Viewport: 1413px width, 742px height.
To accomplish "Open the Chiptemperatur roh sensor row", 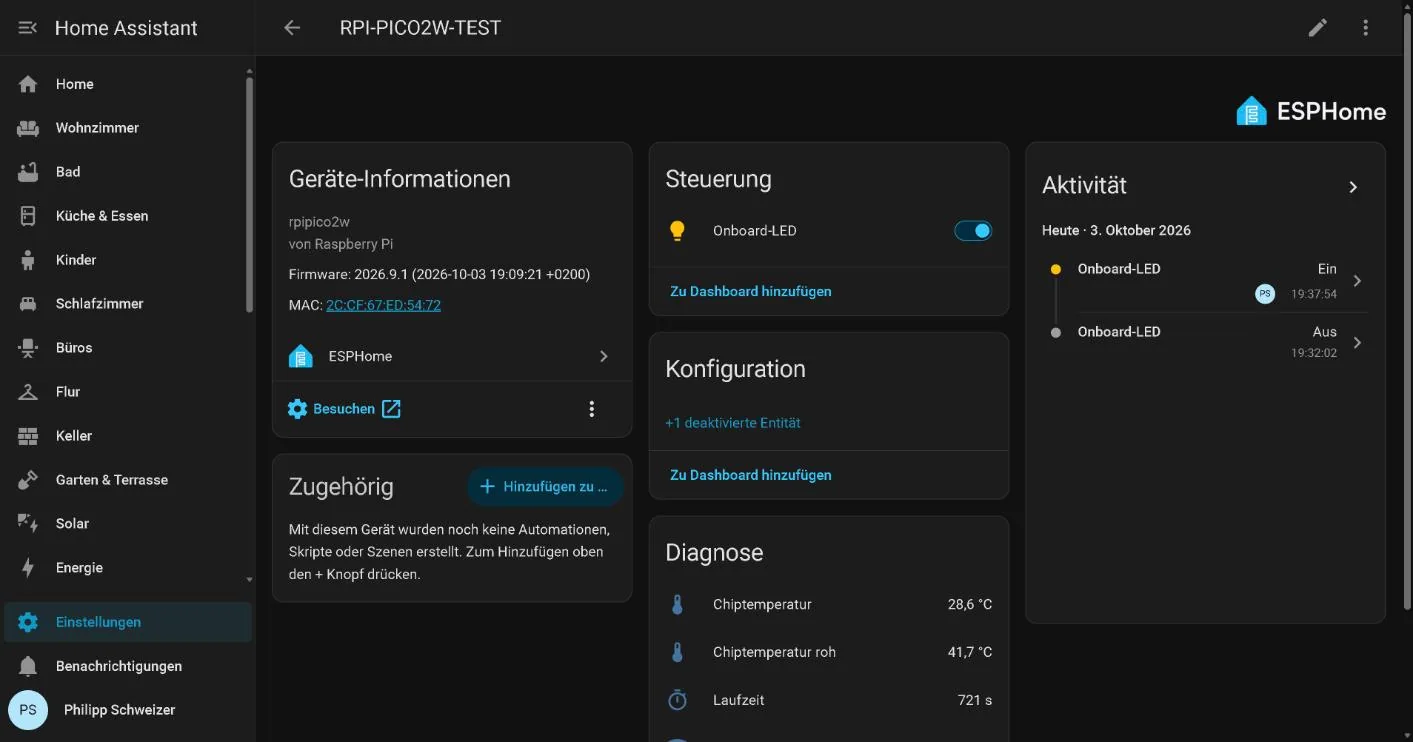I will pyautogui.click(x=829, y=652).
